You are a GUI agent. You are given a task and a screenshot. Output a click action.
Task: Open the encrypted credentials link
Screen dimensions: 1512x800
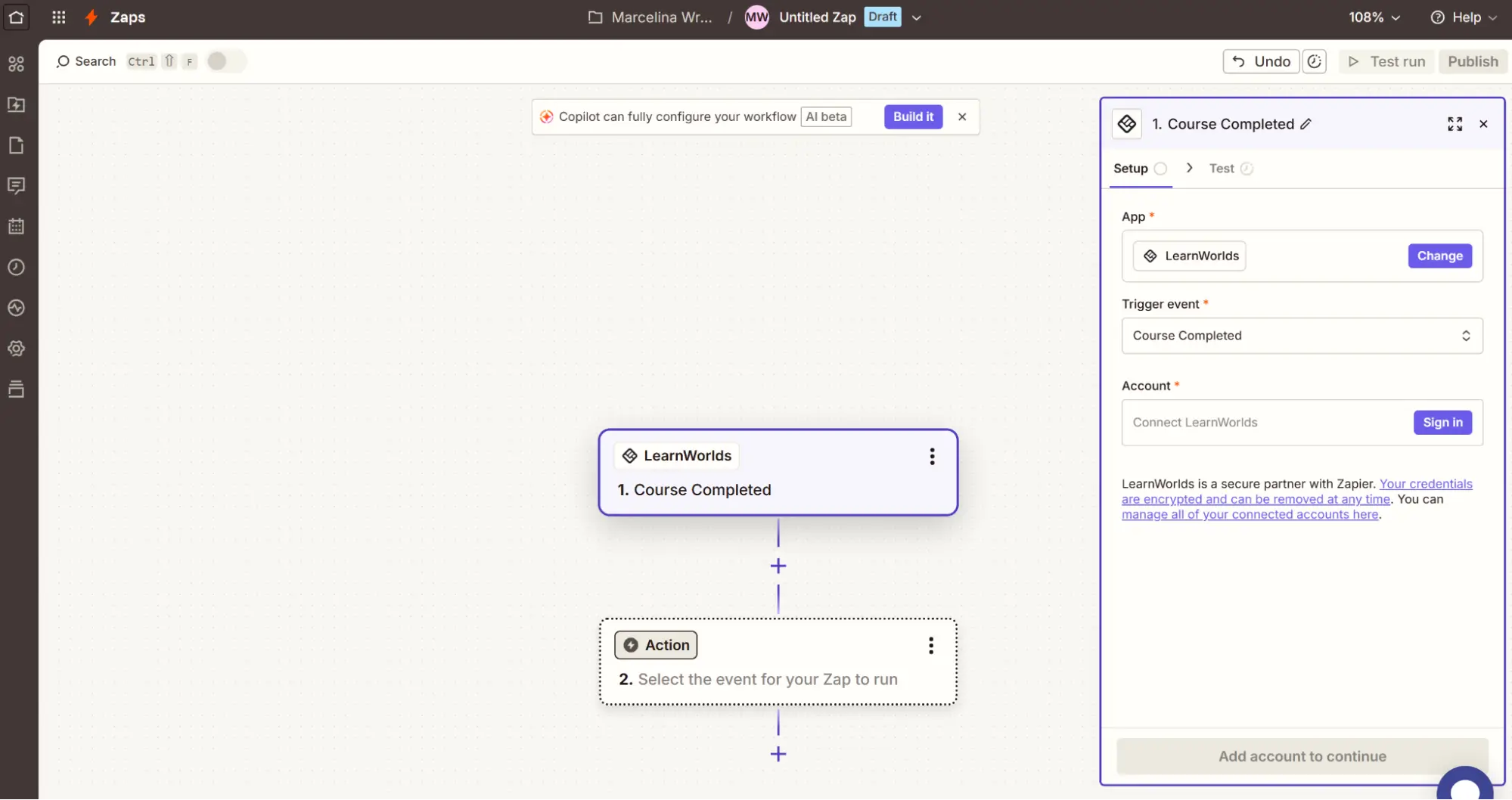1296,491
